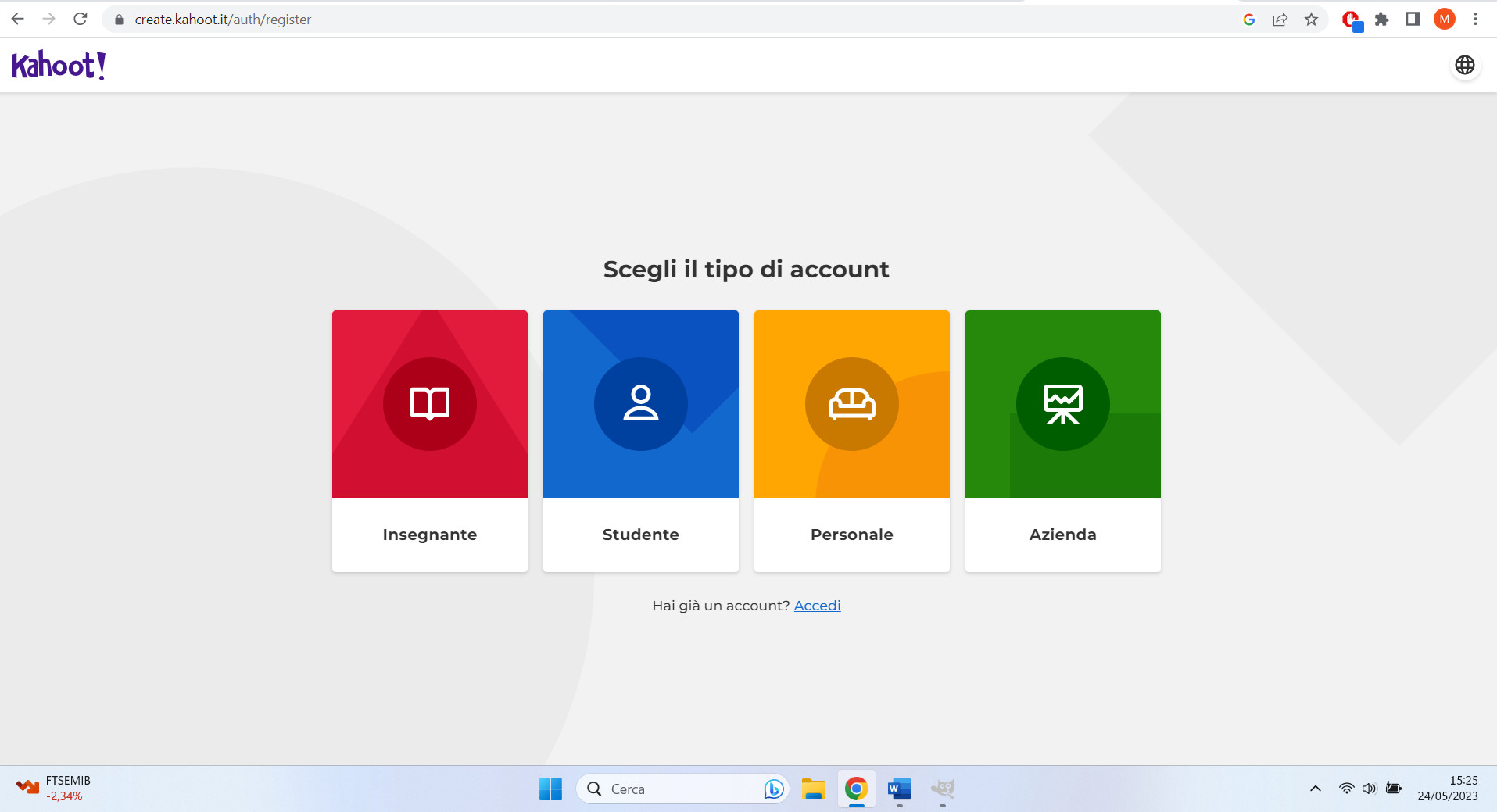1497x812 pixels.
Task: Click the Kahoot logo
Action: tap(57, 65)
